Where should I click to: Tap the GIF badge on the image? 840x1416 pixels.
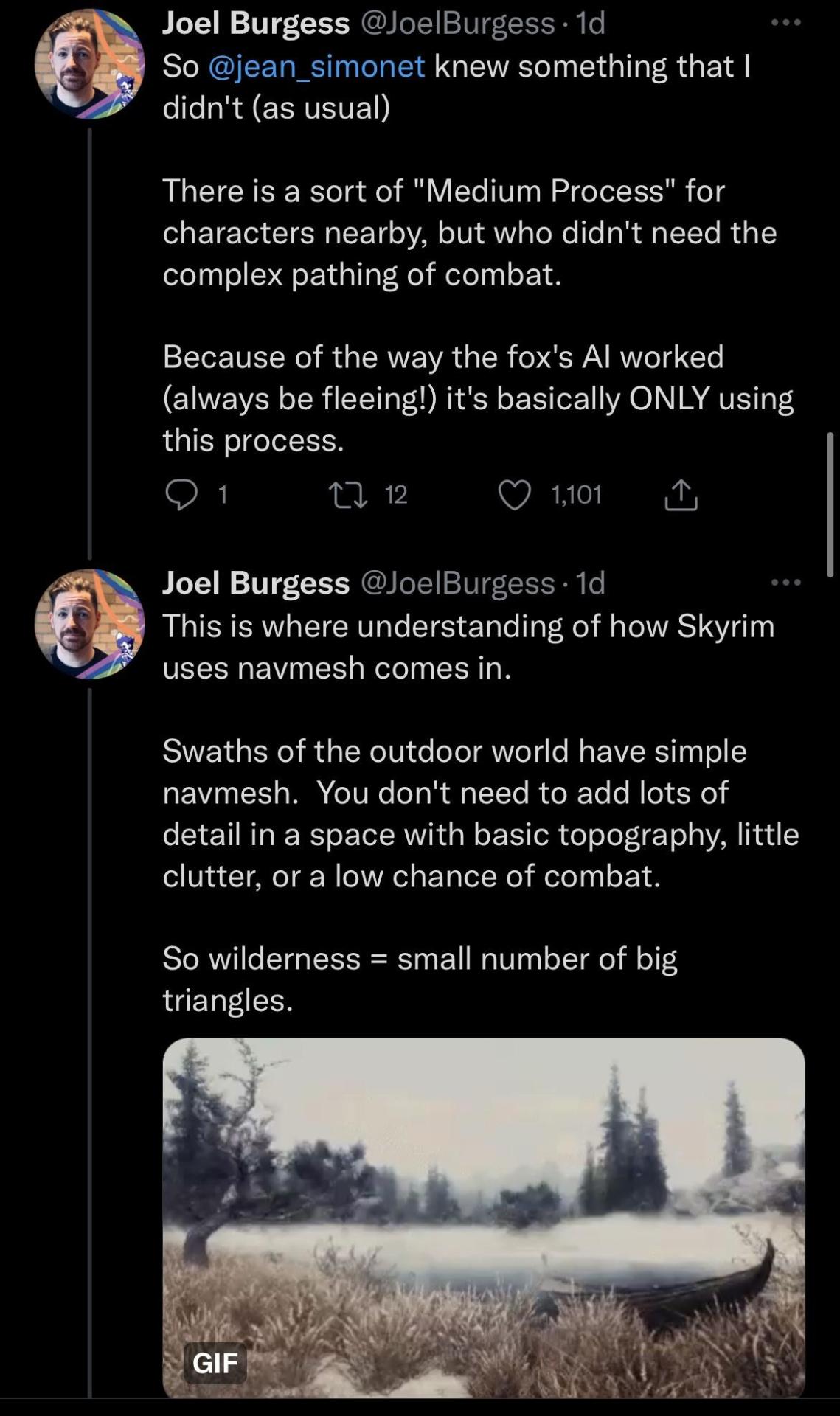(x=215, y=1362)
